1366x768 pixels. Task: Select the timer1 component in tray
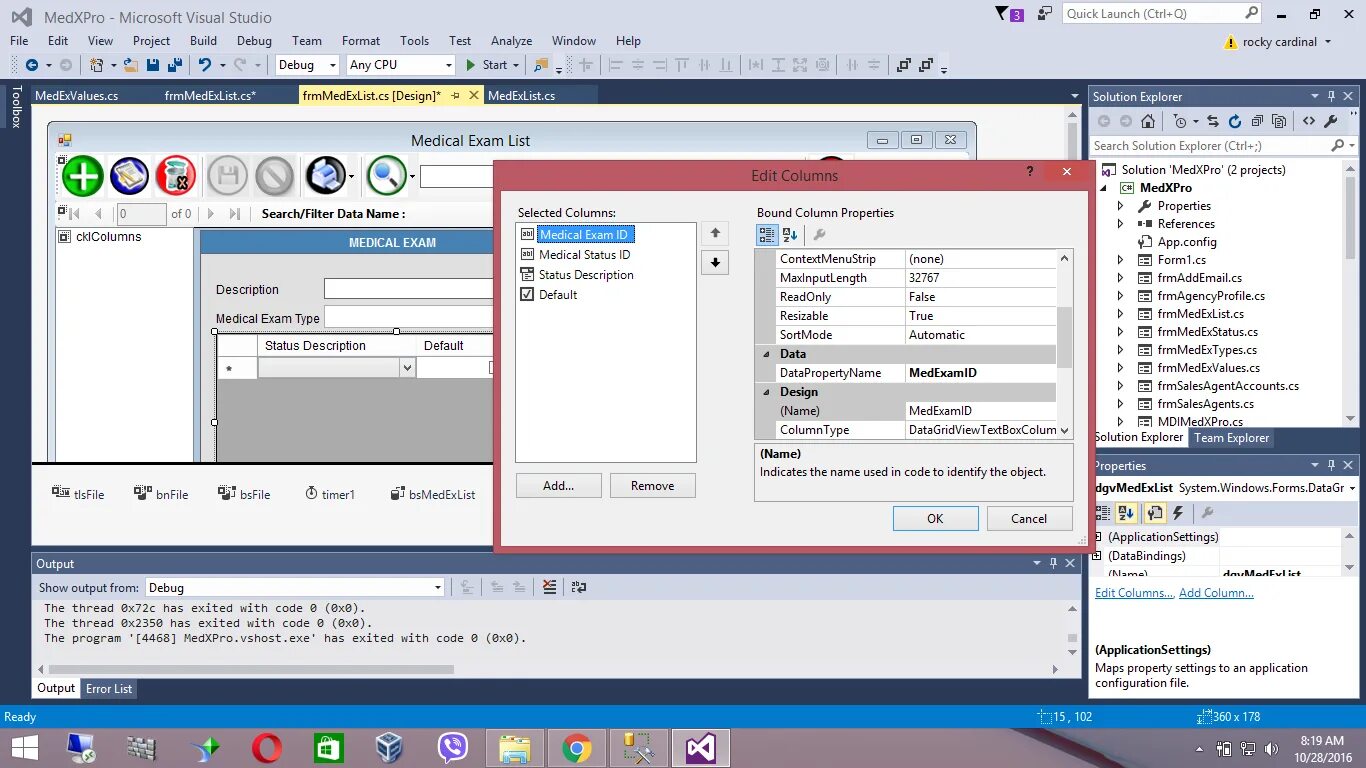coord(330,494)
